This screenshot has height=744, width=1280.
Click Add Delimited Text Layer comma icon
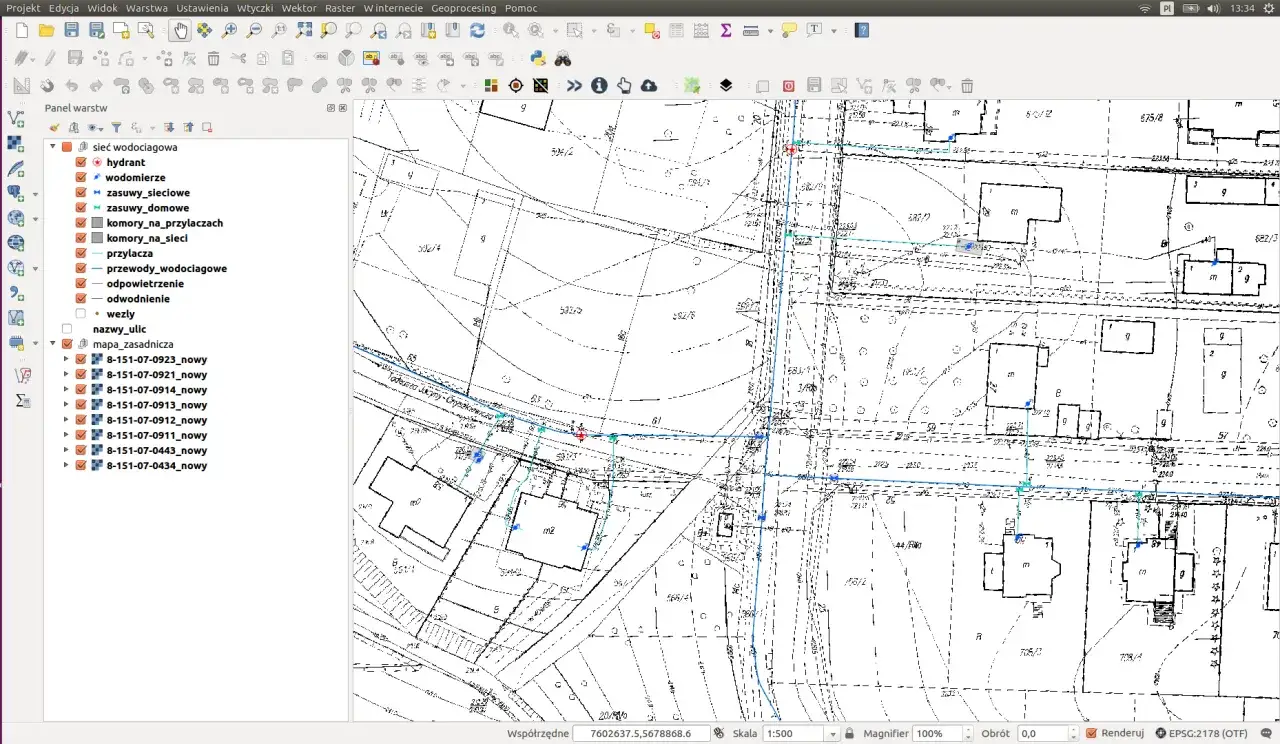16,293
